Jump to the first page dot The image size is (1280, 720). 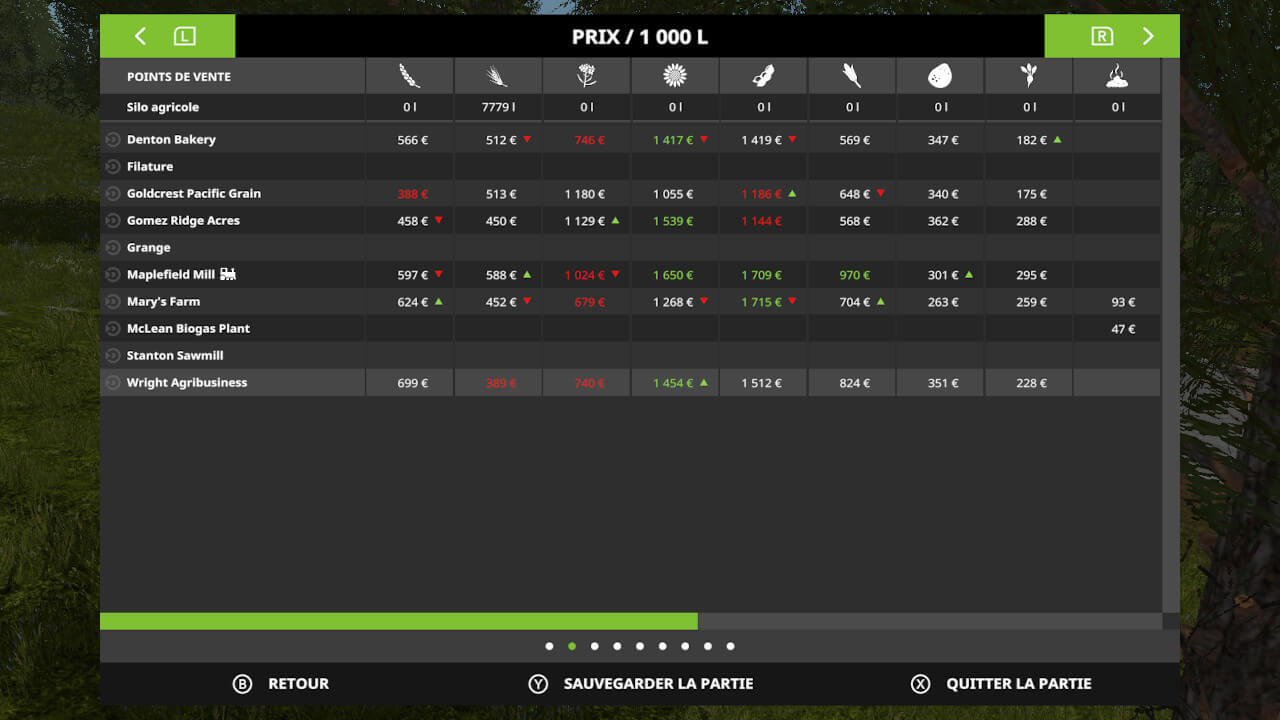[549, 646]
